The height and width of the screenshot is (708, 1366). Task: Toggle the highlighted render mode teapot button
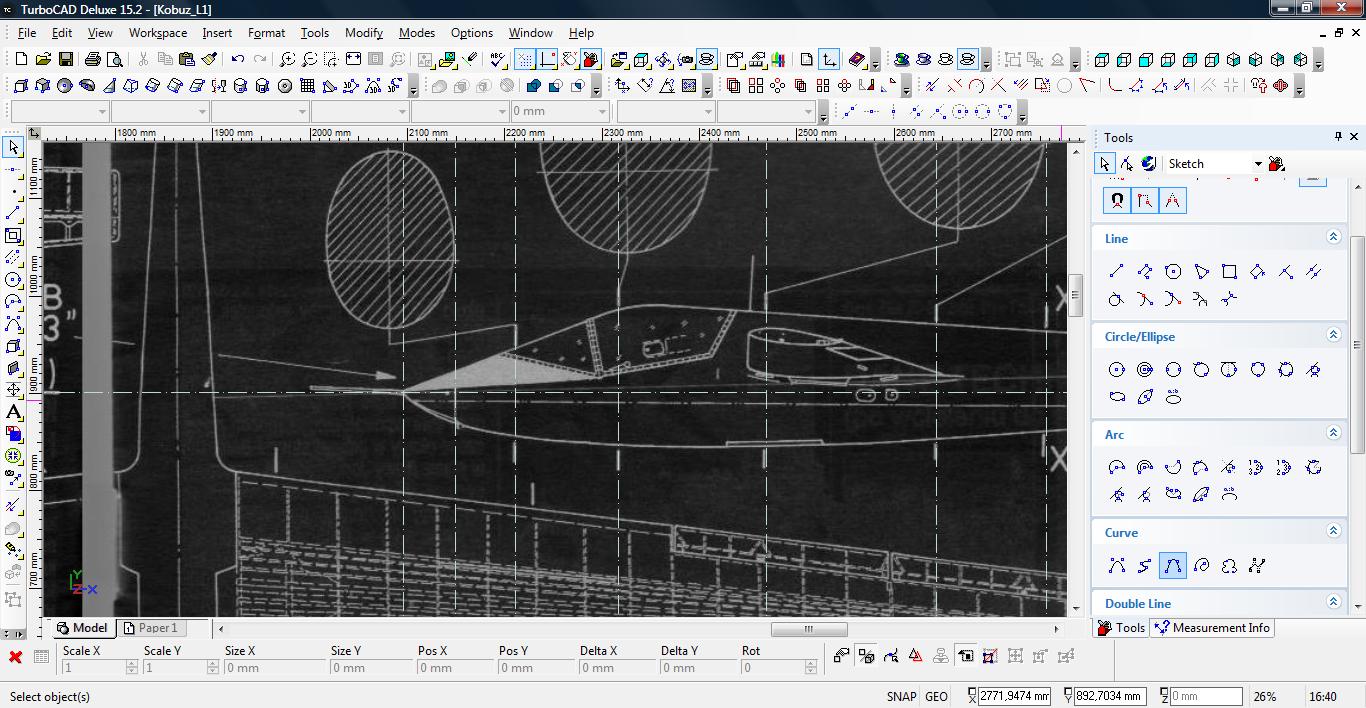point(967,59)
